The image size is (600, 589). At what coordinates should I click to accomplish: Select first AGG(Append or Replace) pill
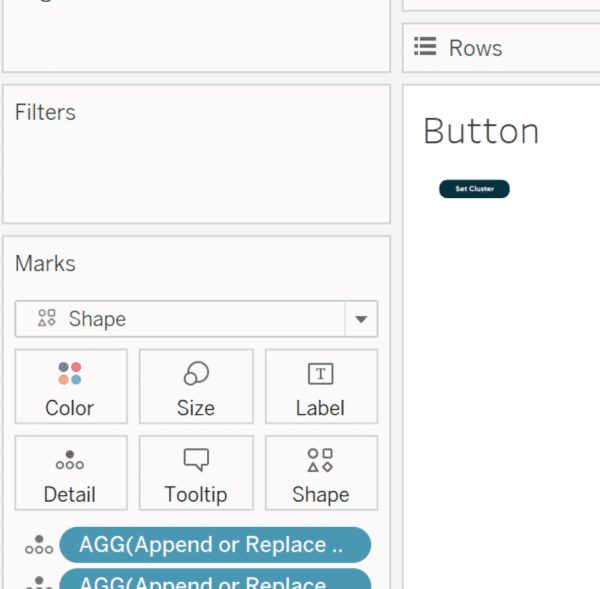point(214,545)
